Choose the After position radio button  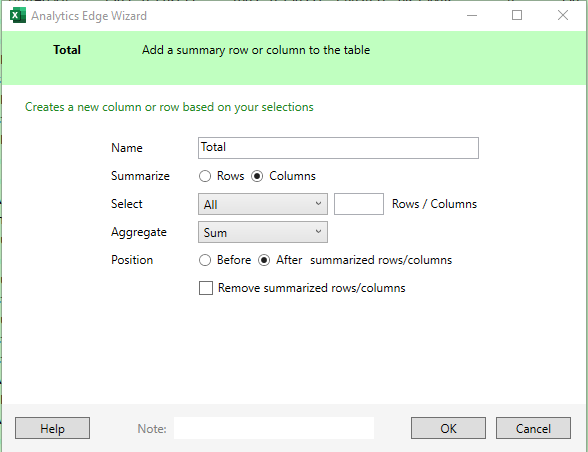(264, 260)
